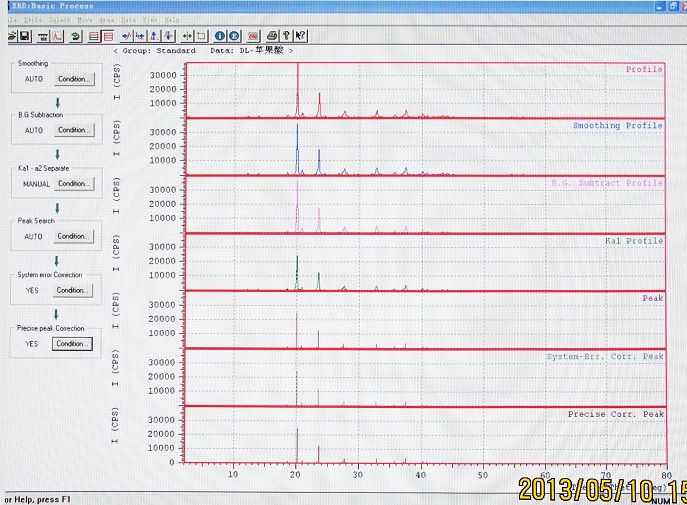Open the View menu

150,19
